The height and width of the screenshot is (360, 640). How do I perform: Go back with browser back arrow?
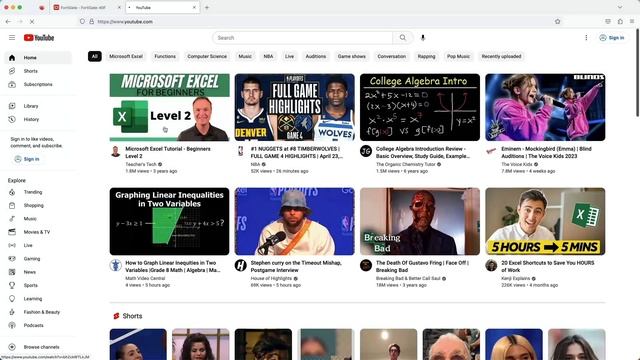9,22
